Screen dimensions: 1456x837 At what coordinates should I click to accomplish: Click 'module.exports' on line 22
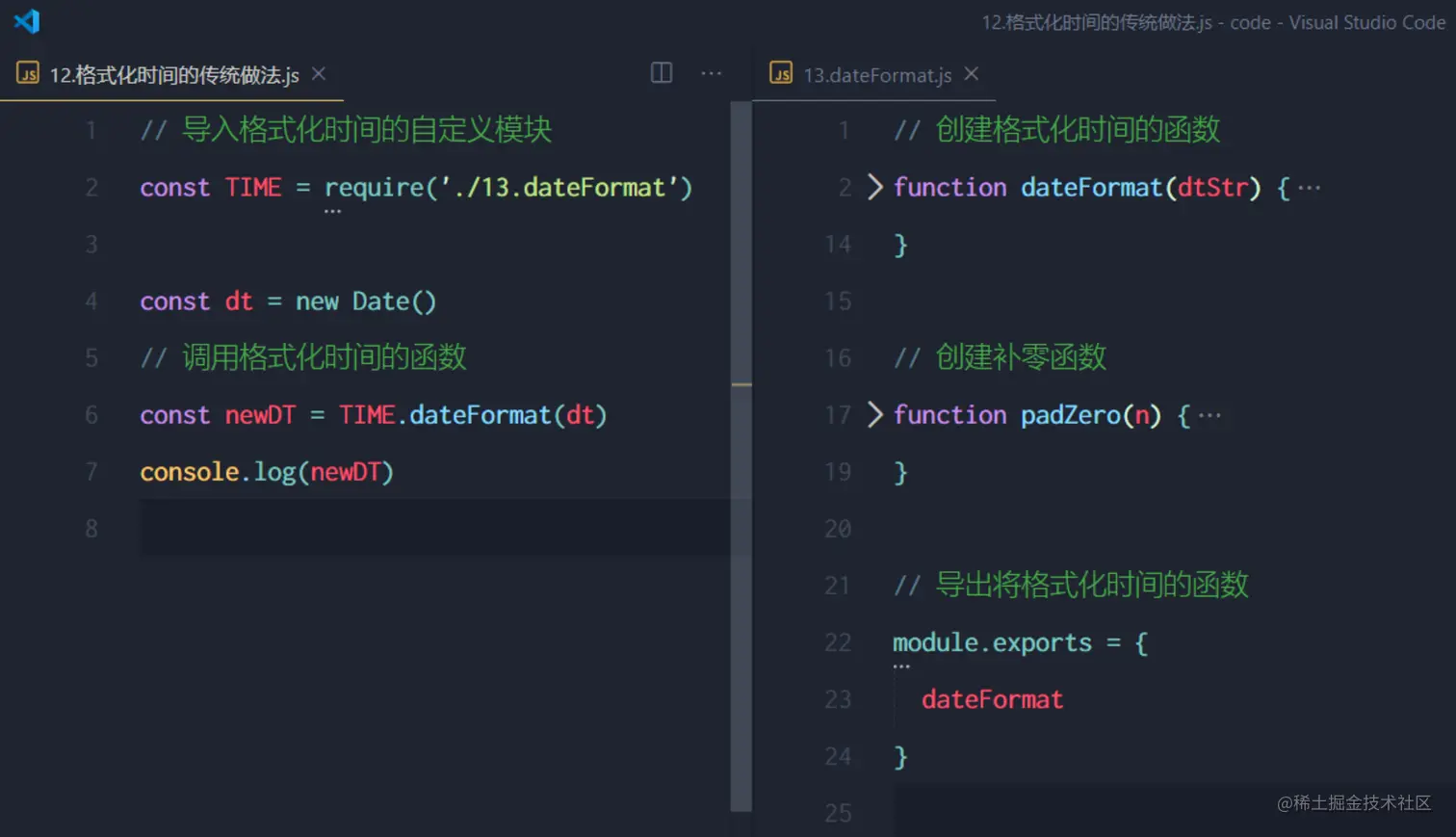pos(993,642)
